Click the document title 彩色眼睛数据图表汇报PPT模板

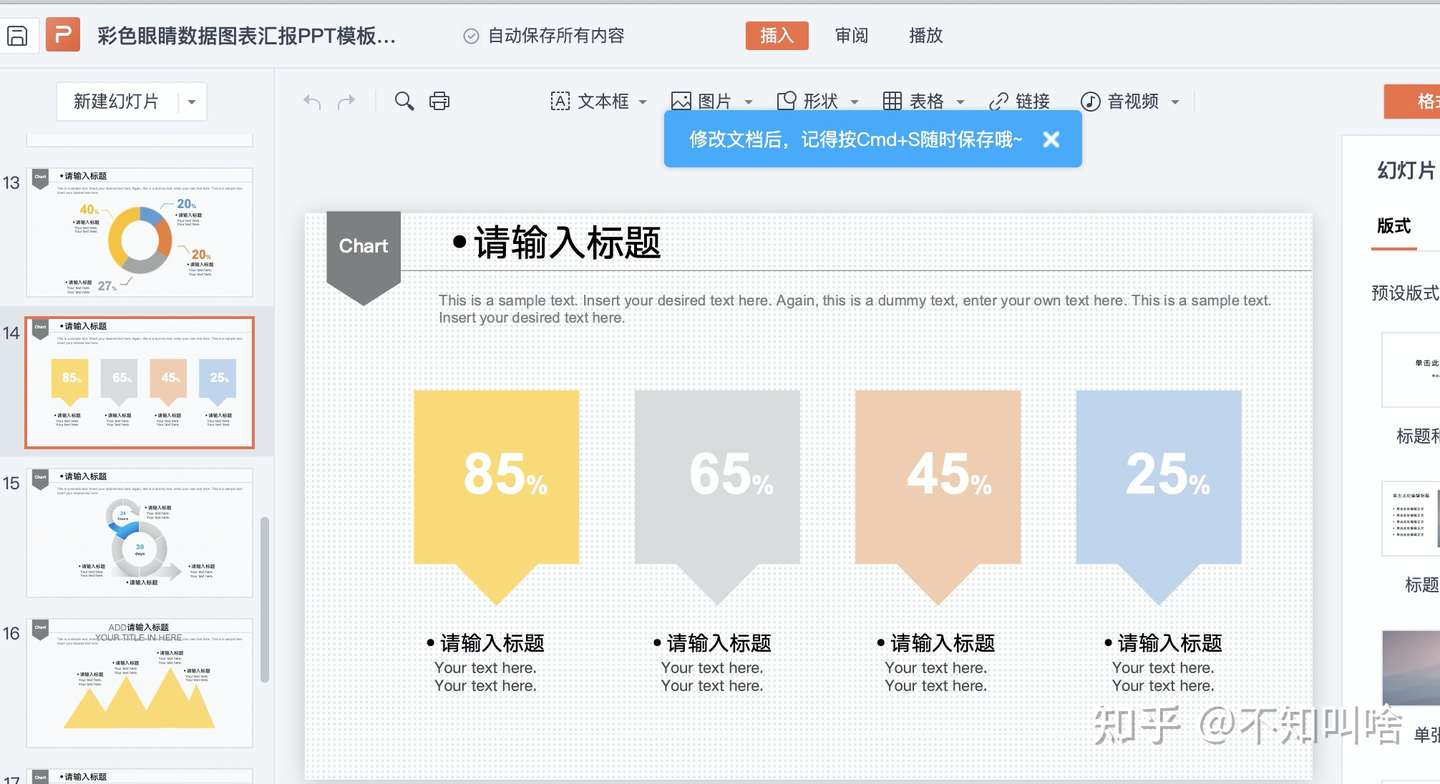click(246, 36)
